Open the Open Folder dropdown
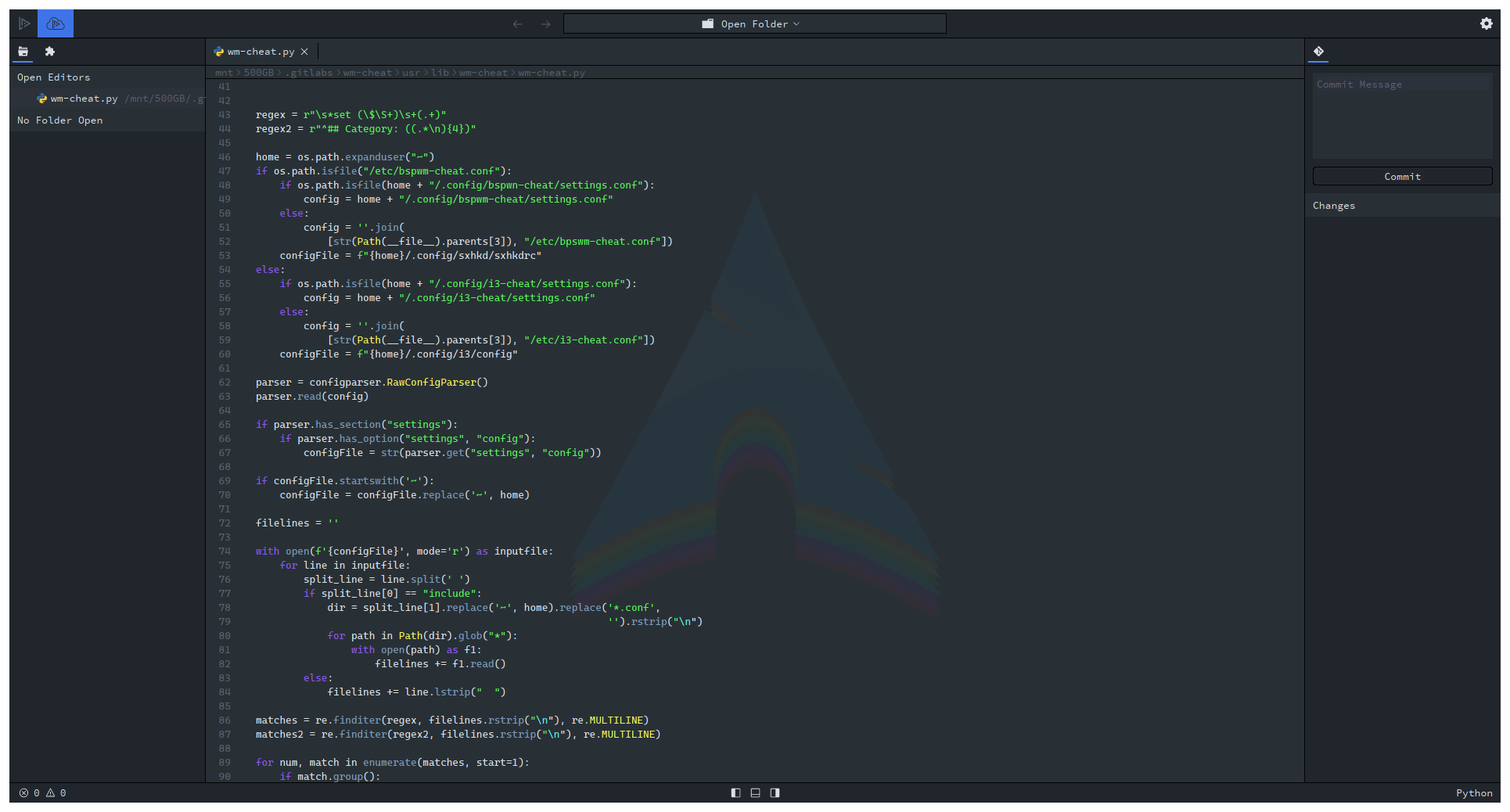1510x812 pixels. click(x=754, y=24)
